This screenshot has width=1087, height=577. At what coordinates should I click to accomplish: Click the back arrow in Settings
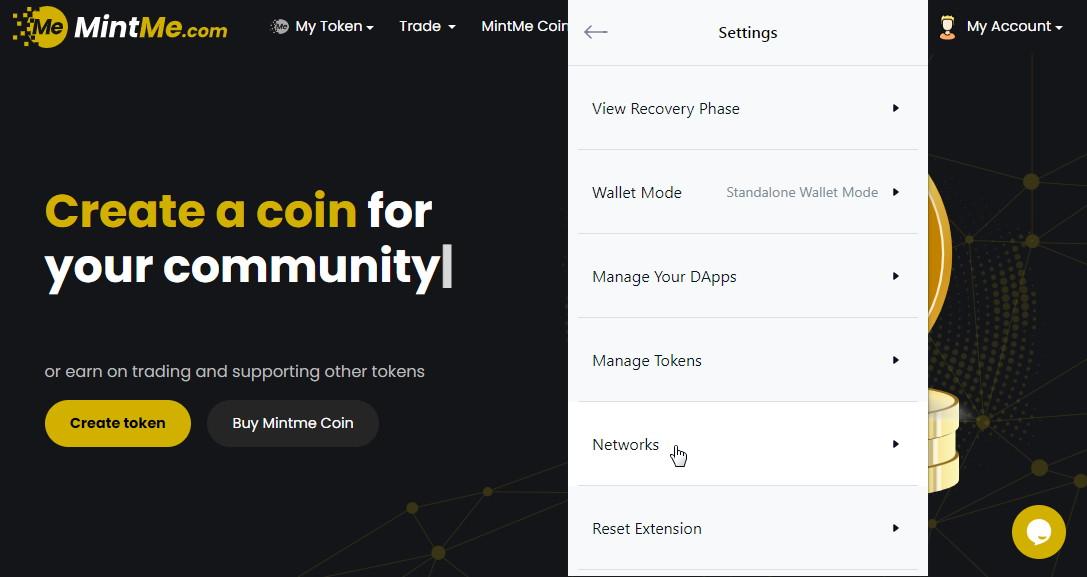pyautogui.click(x=596, y=32)
